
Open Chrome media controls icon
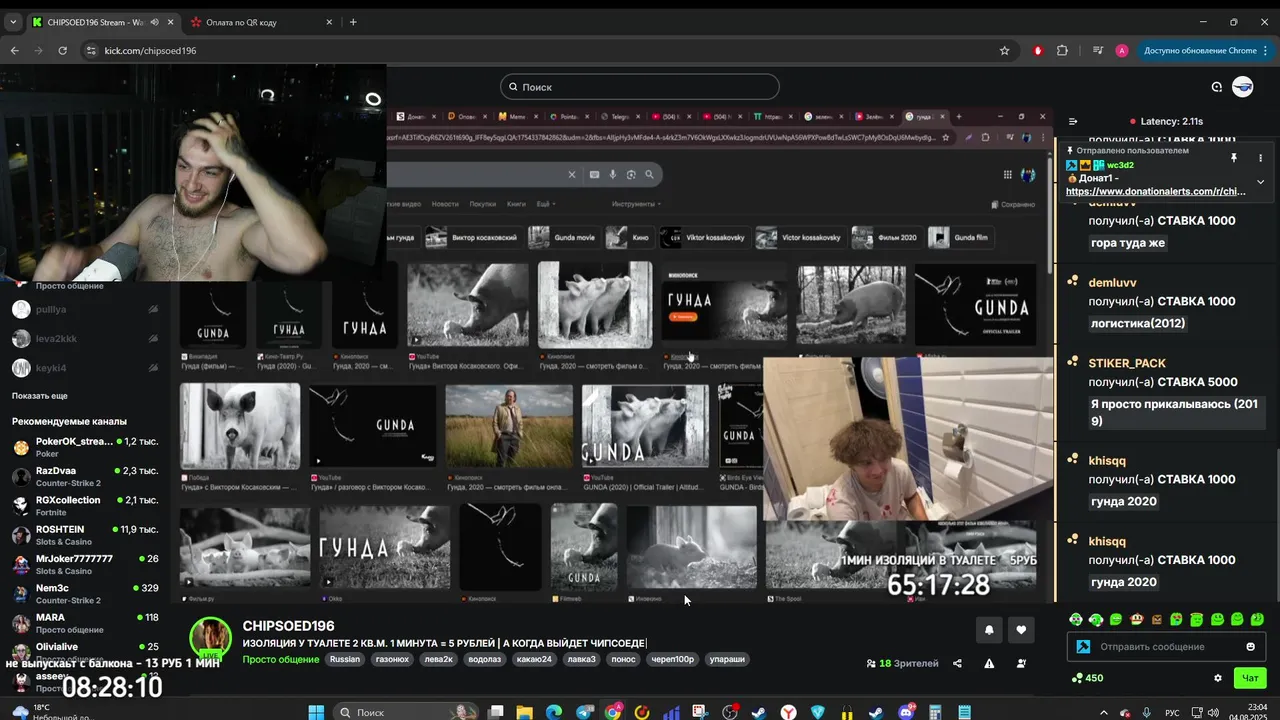[x=1098, y=50]
